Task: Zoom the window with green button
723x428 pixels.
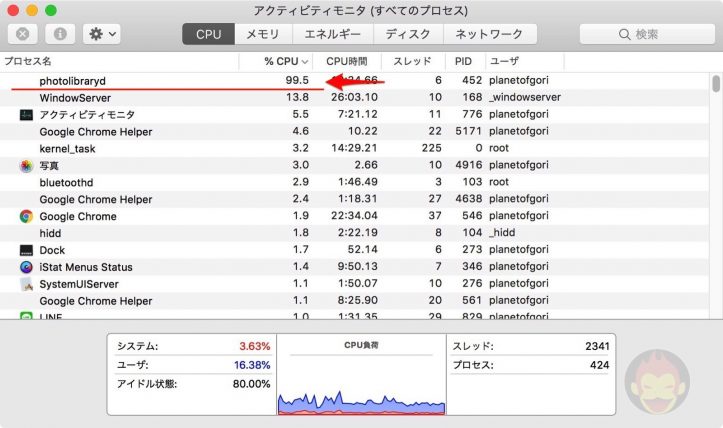Action: click(x=51, y=10)
